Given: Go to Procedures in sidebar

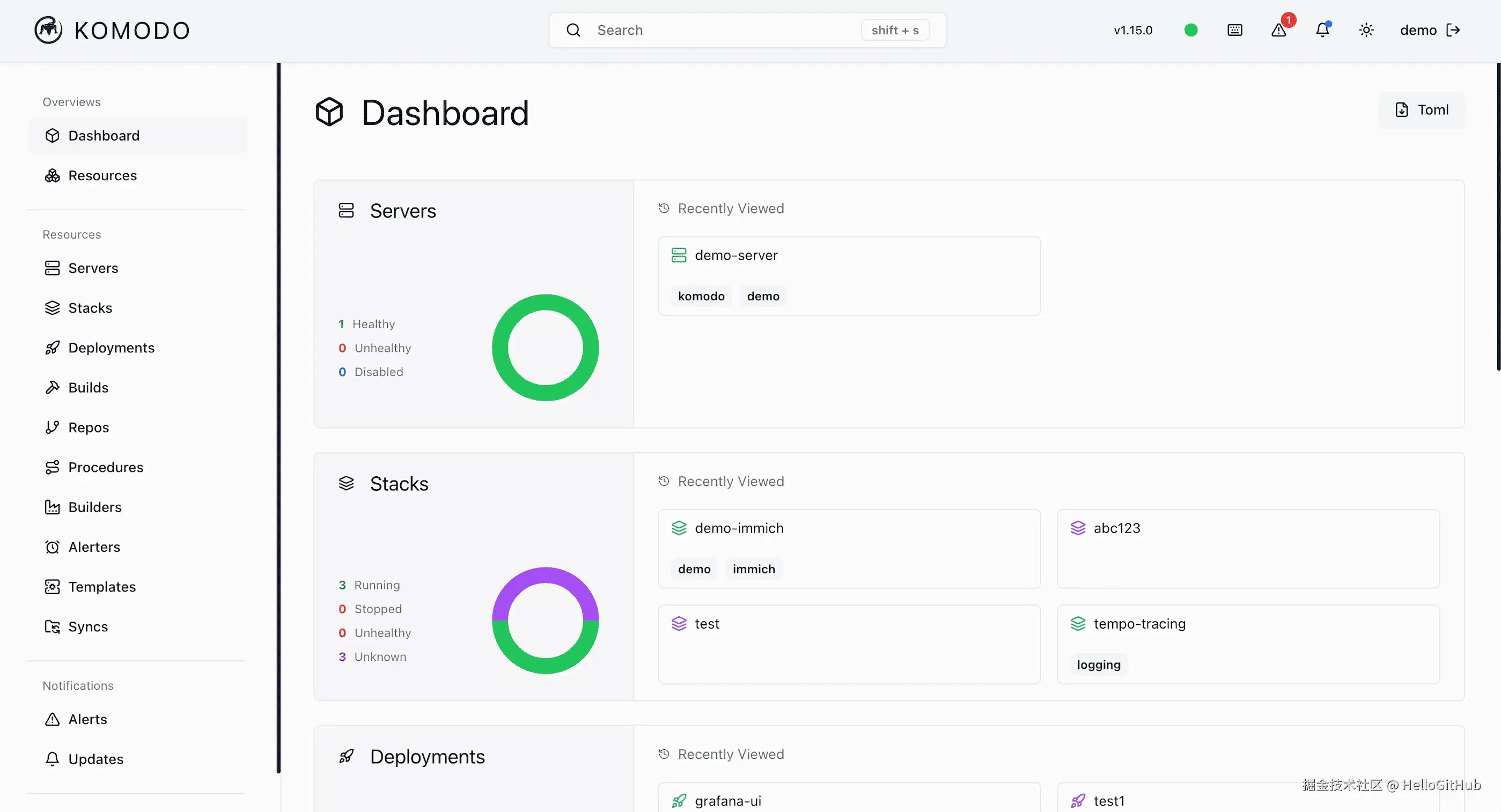Looking at the screenshot, I should coord(106,467).
